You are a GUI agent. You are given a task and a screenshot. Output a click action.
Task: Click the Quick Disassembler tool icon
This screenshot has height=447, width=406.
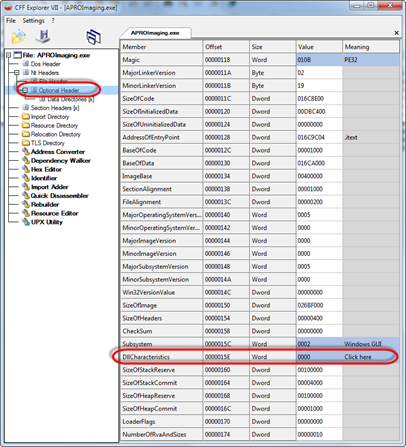[x=26, y=195]
